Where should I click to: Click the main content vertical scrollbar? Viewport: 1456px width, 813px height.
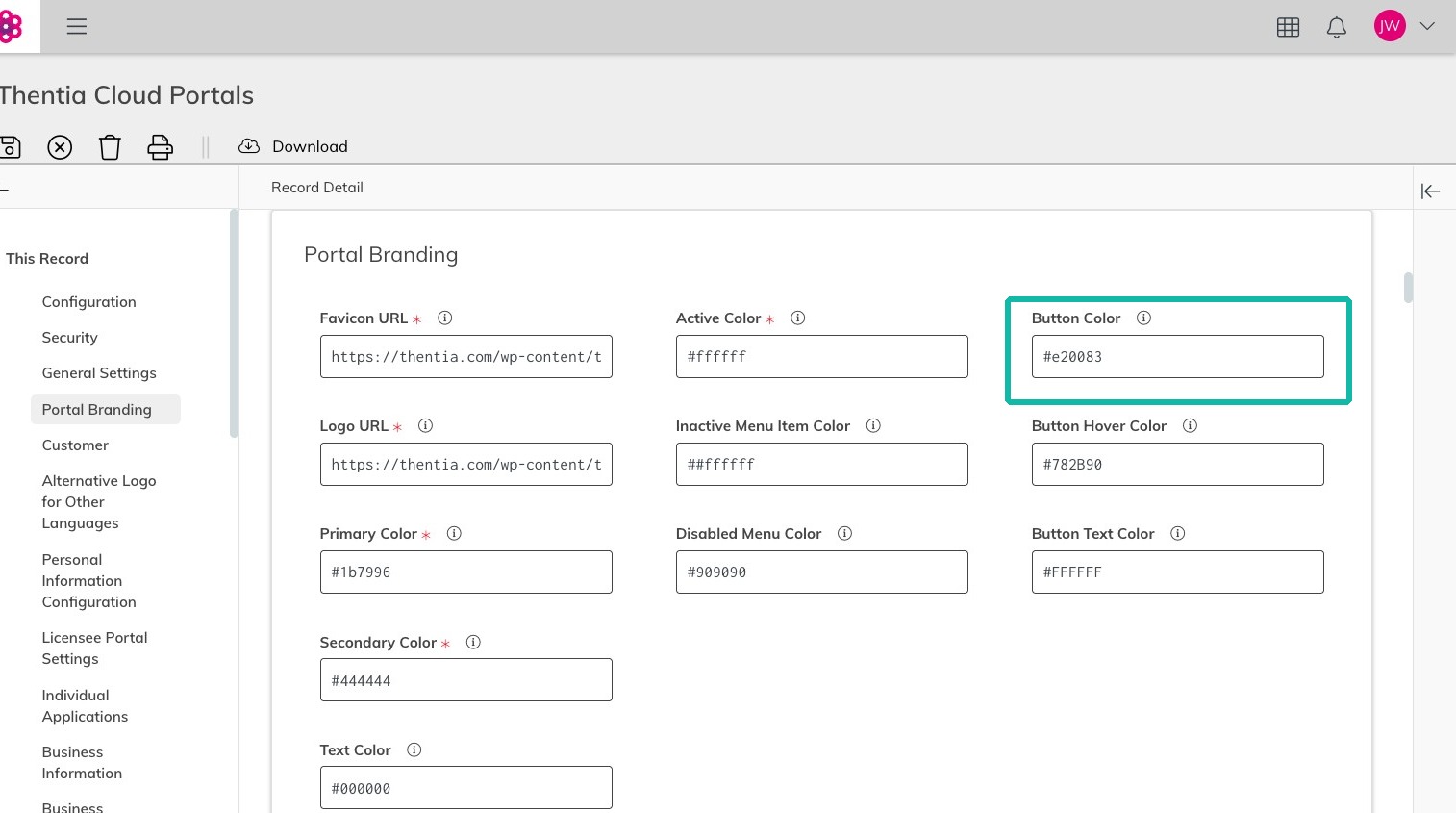(x=1408, y=288)
